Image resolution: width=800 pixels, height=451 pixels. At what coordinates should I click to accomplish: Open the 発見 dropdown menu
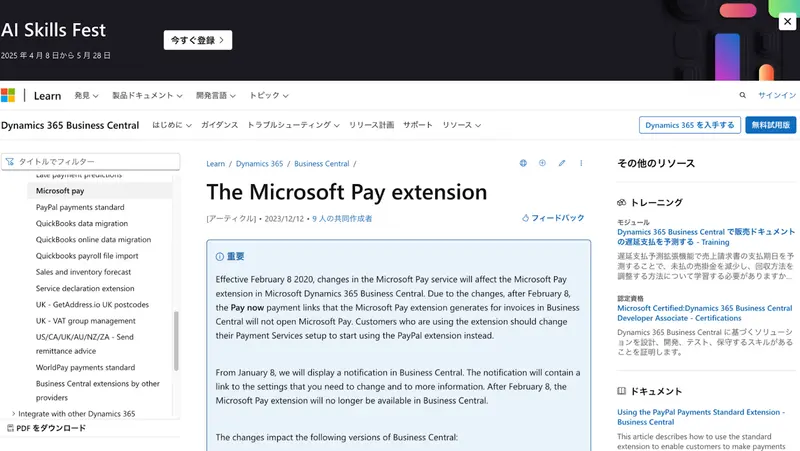(x=86, y=95)
